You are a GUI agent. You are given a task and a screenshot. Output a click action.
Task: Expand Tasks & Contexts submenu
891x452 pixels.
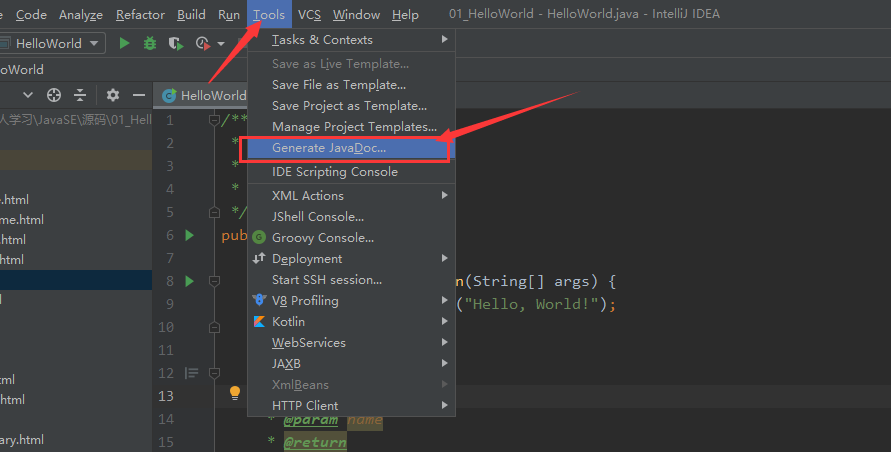[351, 40]
